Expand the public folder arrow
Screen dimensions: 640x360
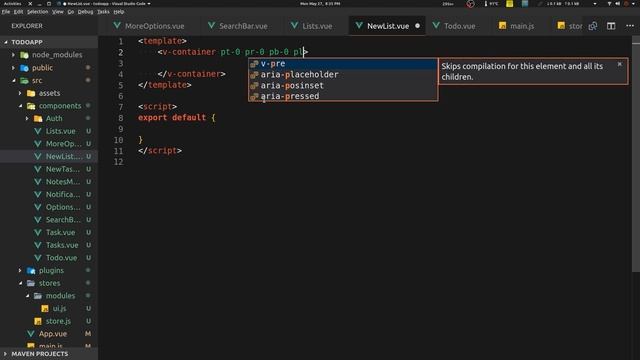point(13,68)
